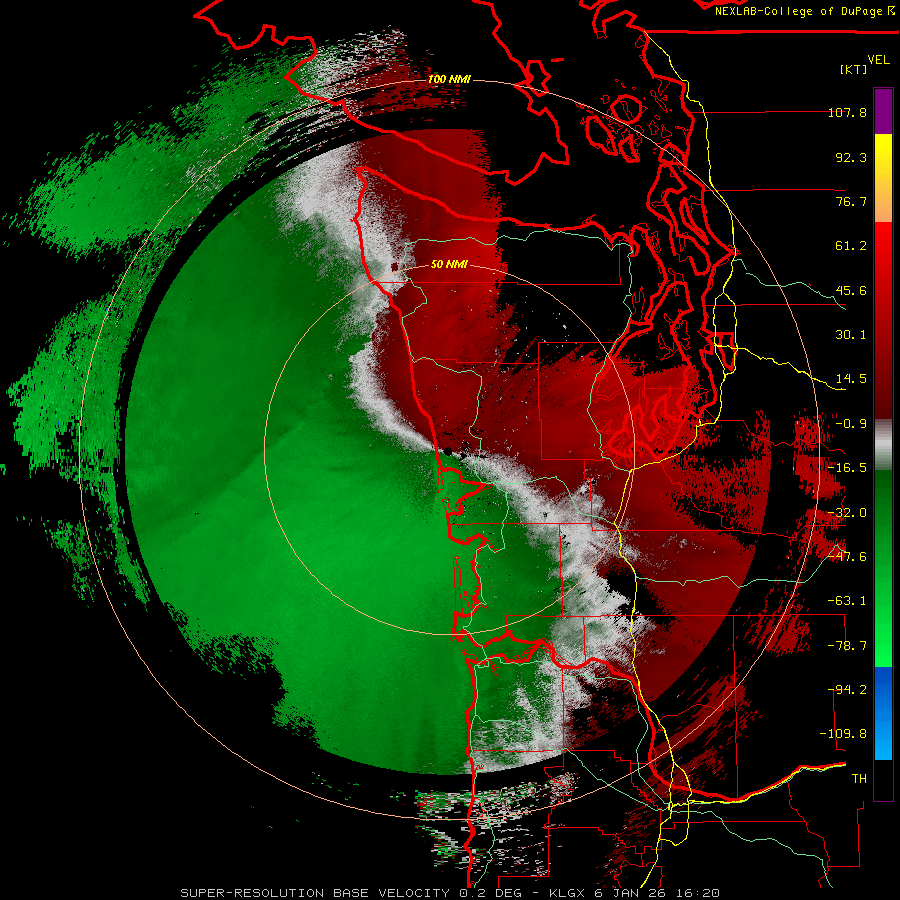Click the 92.3 velocity scale value
Viewport: 900px width, 900px height.
click(851, 157)
